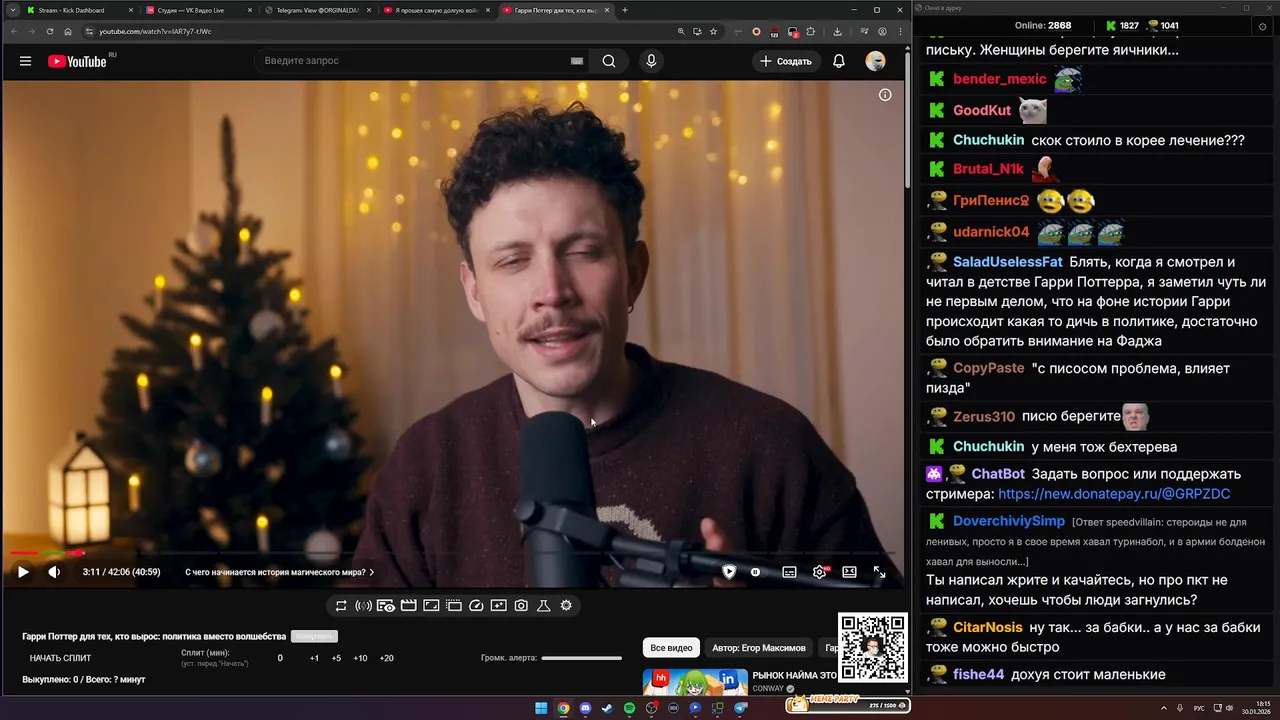Open the YouTube notifications bell

click(x=839, y=61)
